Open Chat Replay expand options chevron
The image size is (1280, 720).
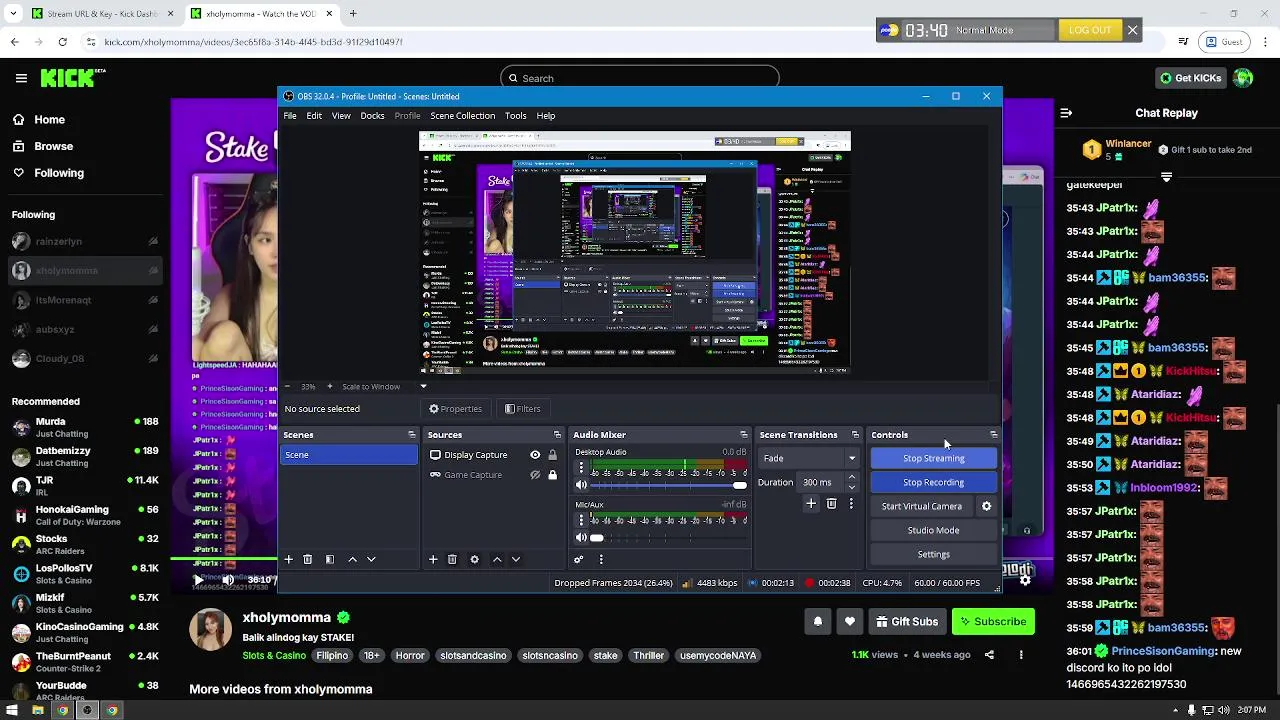click(x=1166, y=176)
